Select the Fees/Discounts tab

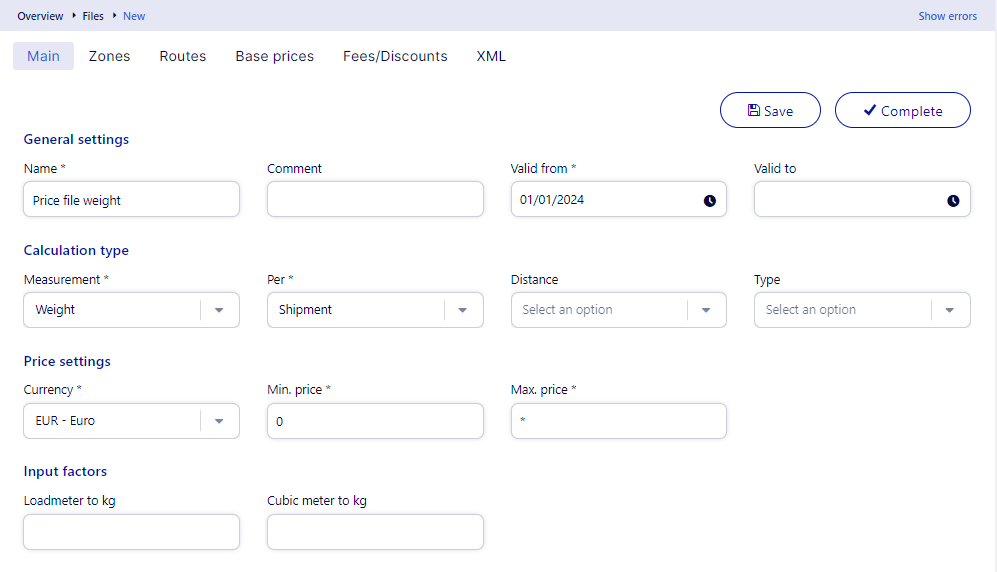click(x=395, y=56)
